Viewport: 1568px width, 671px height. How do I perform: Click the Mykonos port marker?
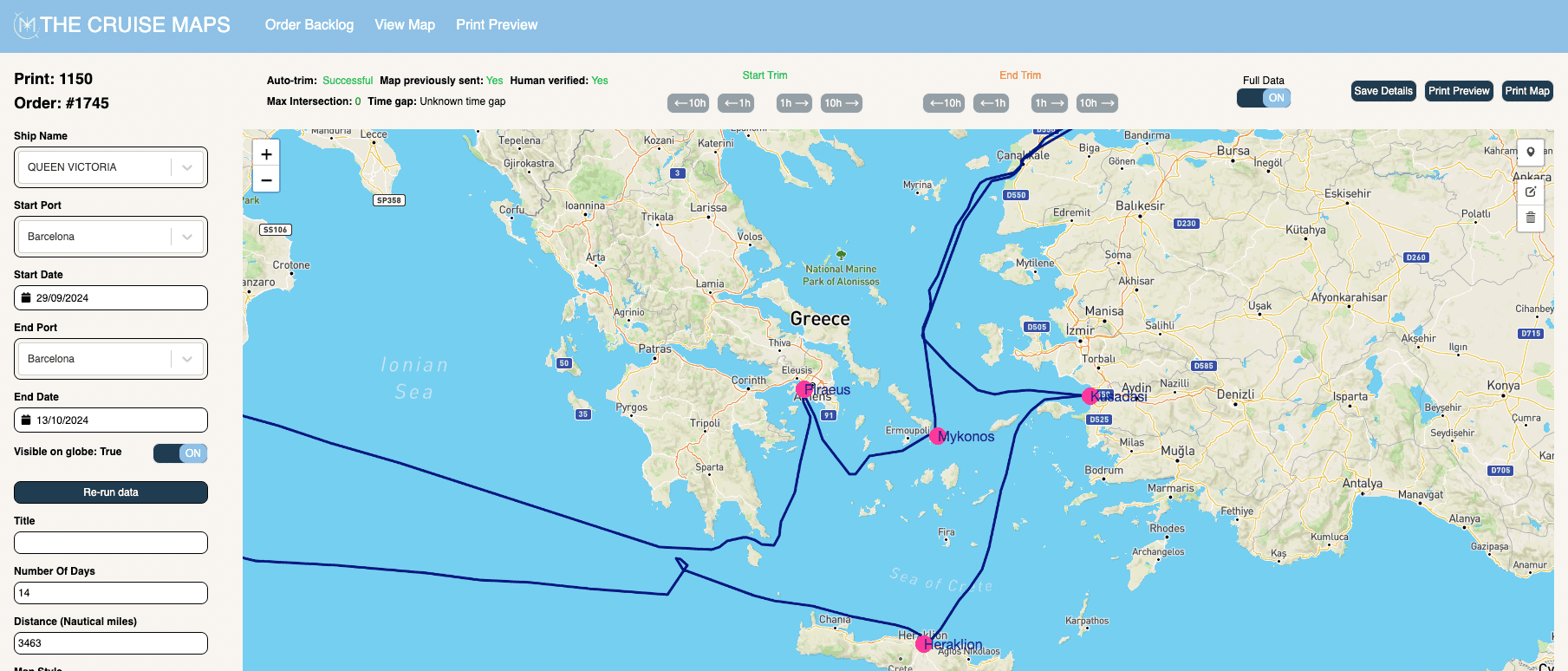tap(937, 436)
